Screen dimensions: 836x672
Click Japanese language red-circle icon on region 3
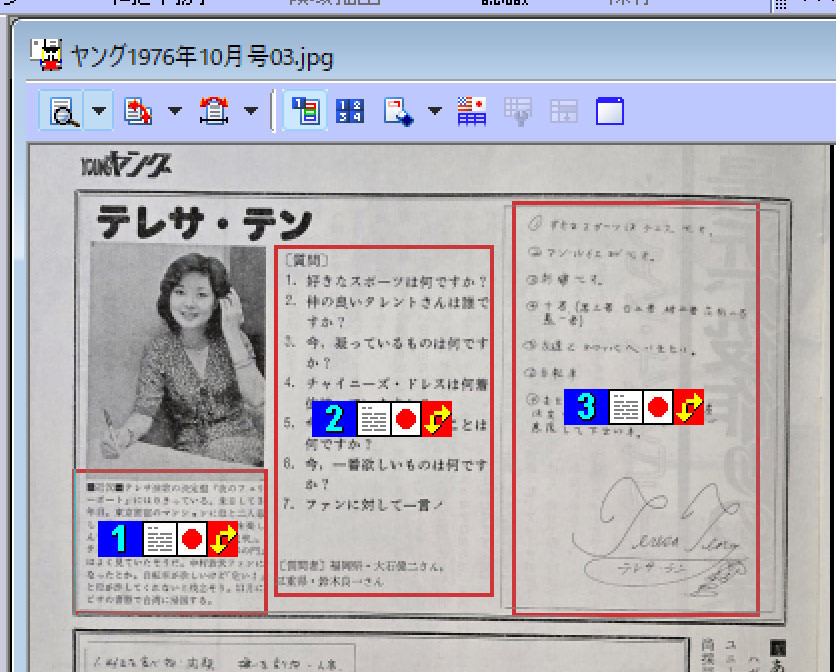657,406
